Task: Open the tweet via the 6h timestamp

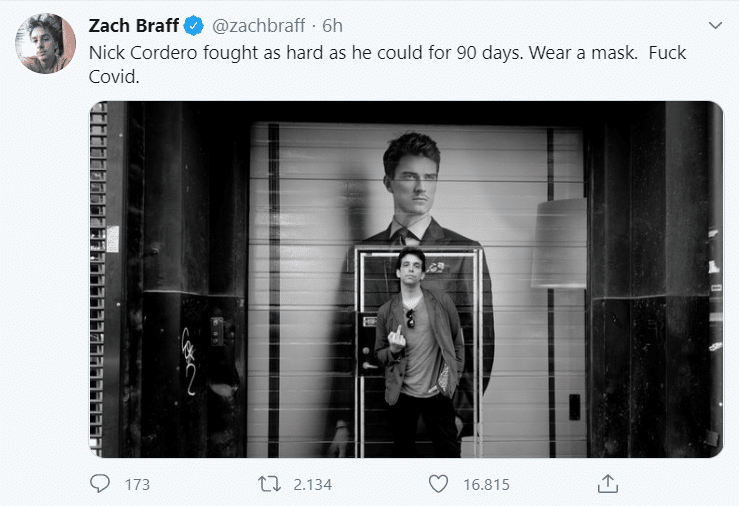Action: (332, 26)
